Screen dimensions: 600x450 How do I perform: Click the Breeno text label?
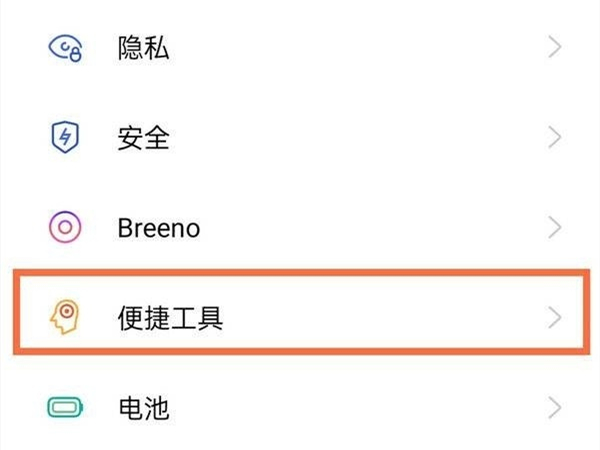tap(158, 228)
